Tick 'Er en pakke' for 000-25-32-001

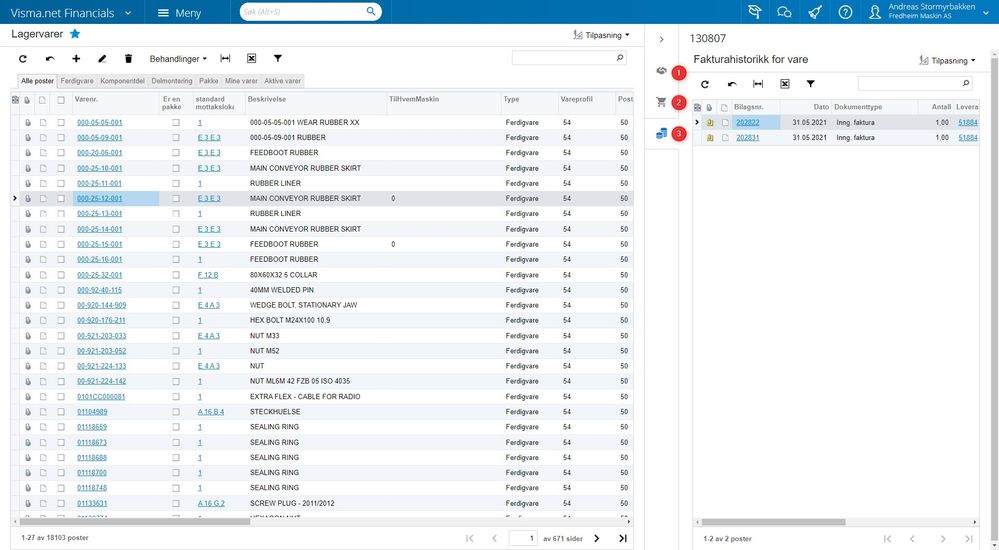click(x=176, y=275)
